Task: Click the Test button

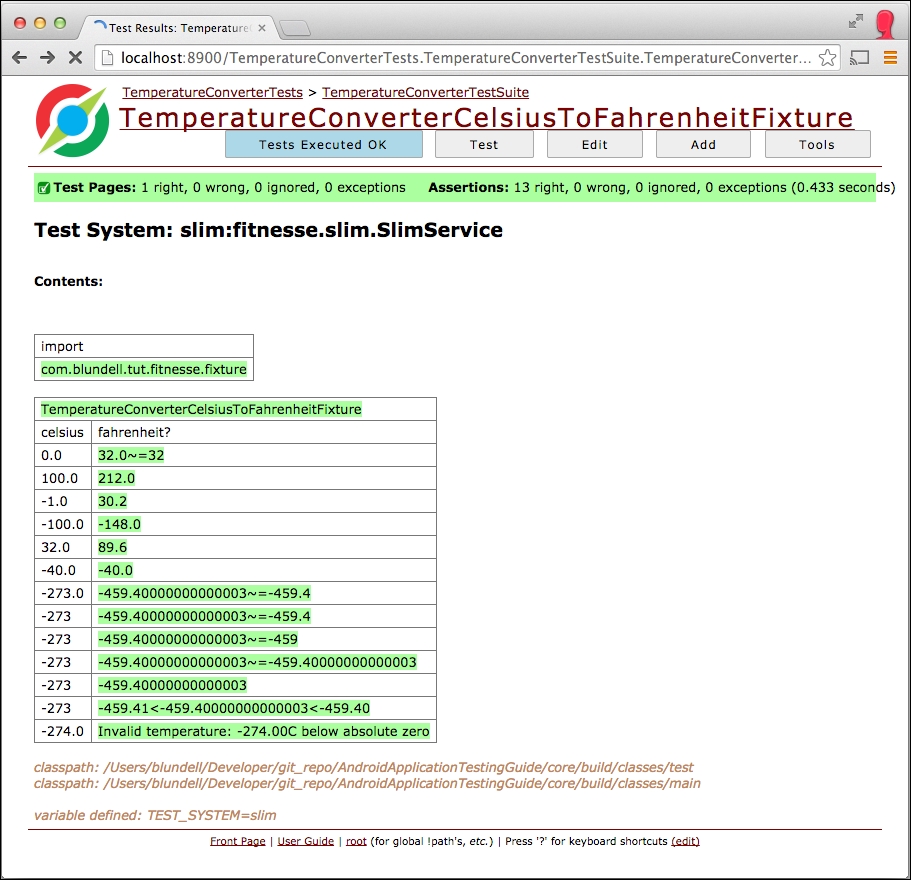Action: pos(484,144)
